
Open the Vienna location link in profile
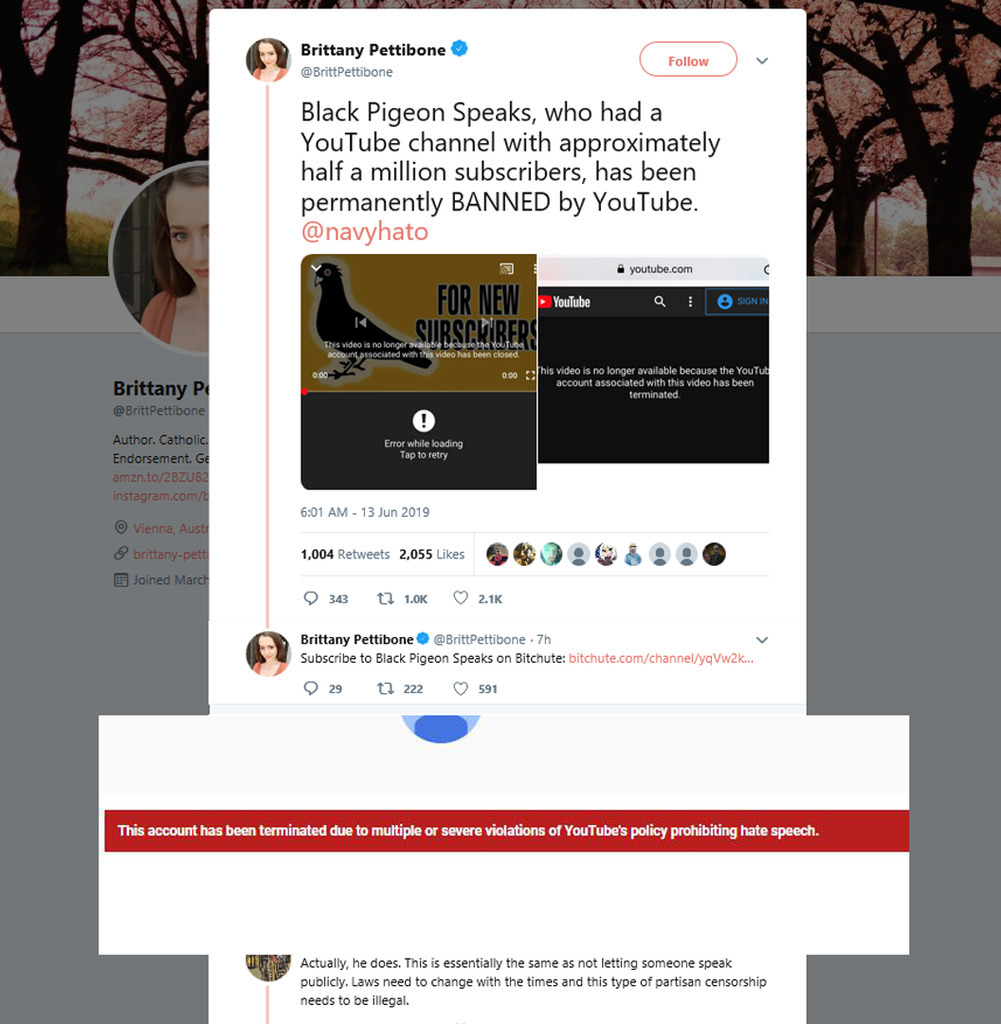pos(170,528)
